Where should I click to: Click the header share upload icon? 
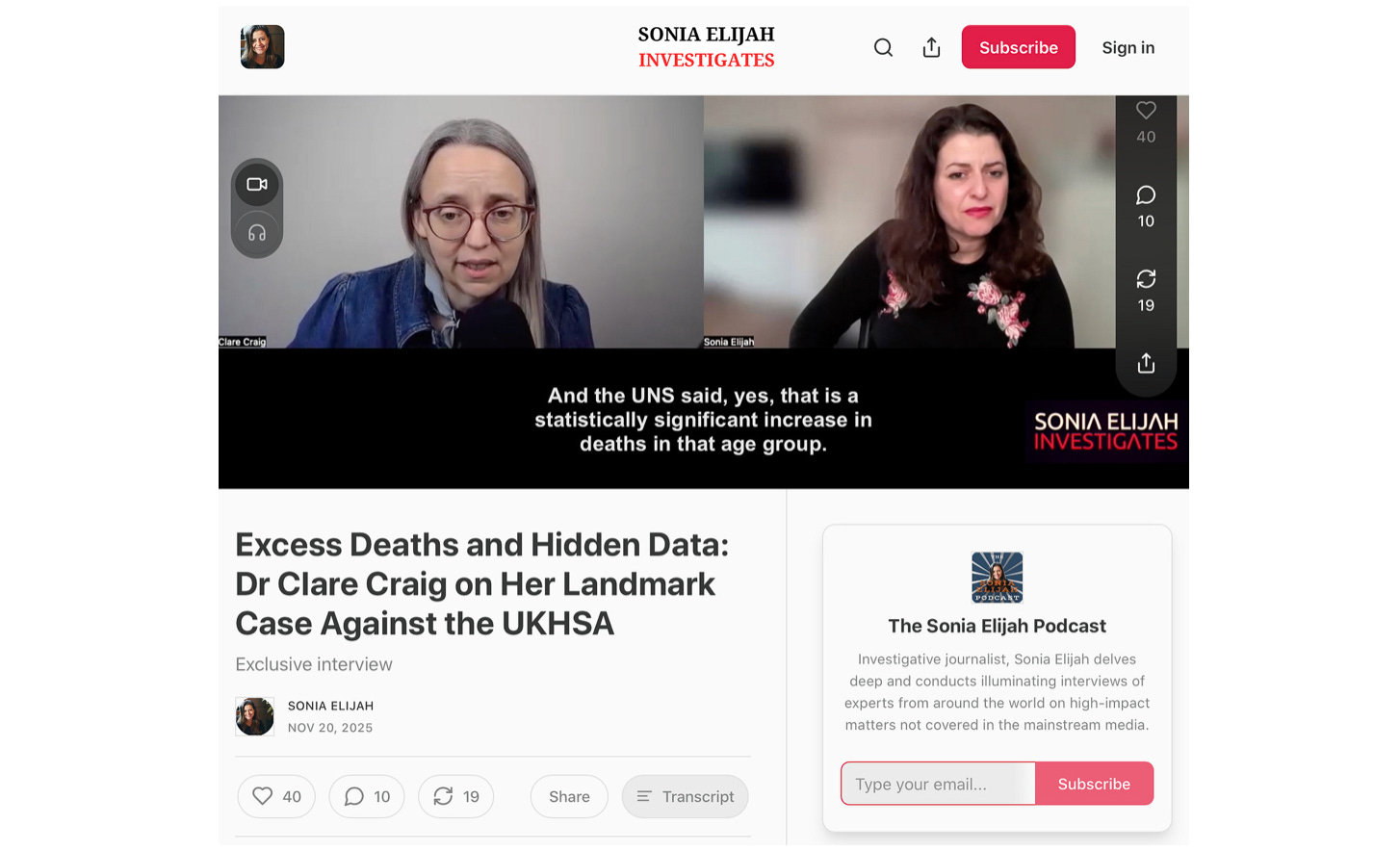pyautogui.click(x=931, y=47)
